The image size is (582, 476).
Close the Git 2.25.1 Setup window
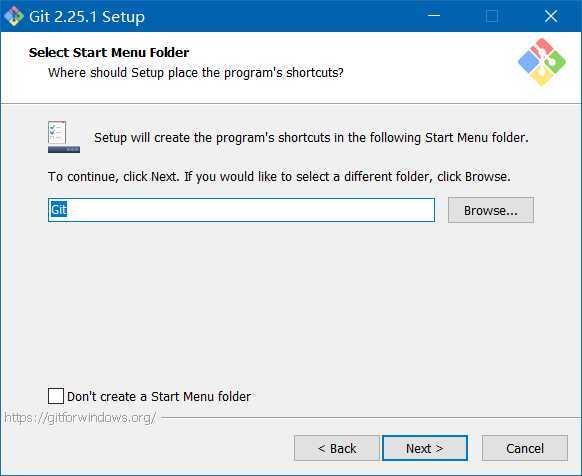551,16
